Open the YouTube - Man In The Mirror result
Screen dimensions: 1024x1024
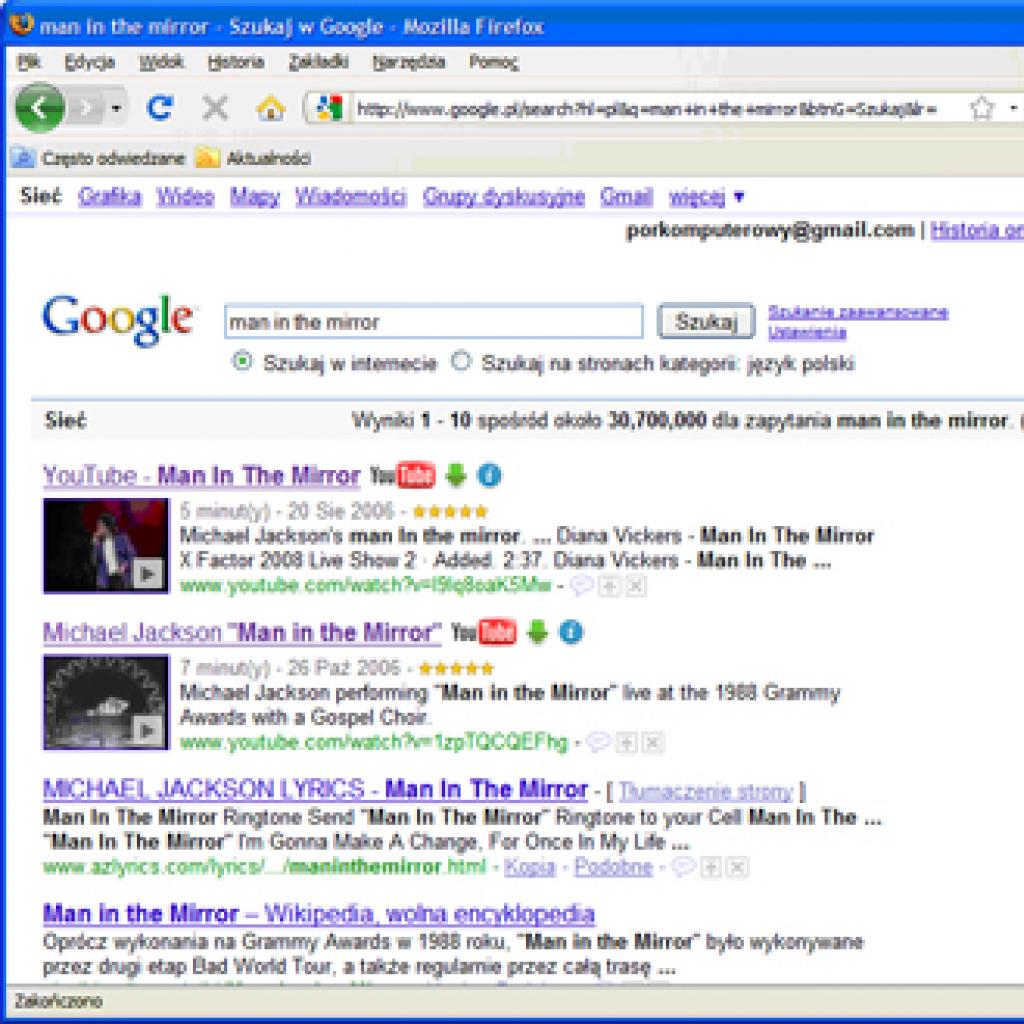pyautogui.click(x=202, y=475)
